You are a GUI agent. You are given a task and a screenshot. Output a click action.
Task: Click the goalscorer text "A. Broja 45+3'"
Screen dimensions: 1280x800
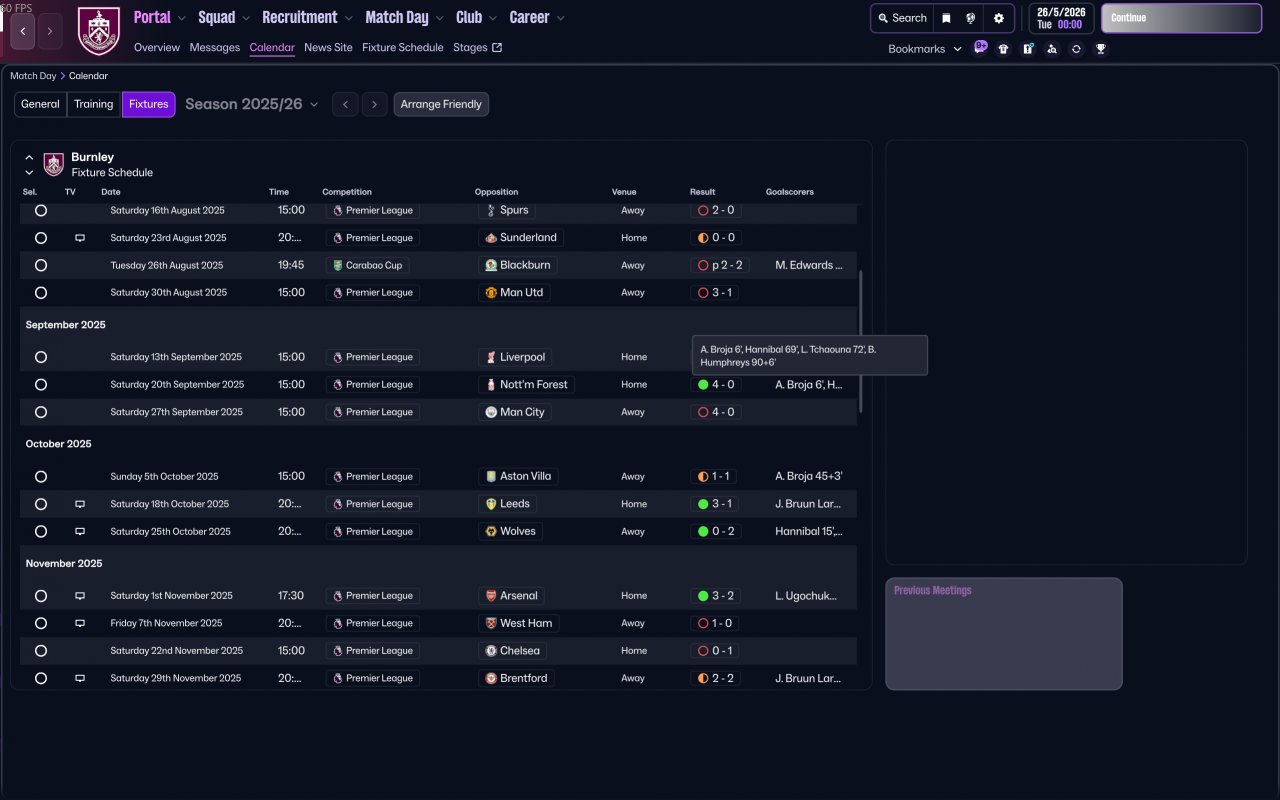[x=809, y=477]
